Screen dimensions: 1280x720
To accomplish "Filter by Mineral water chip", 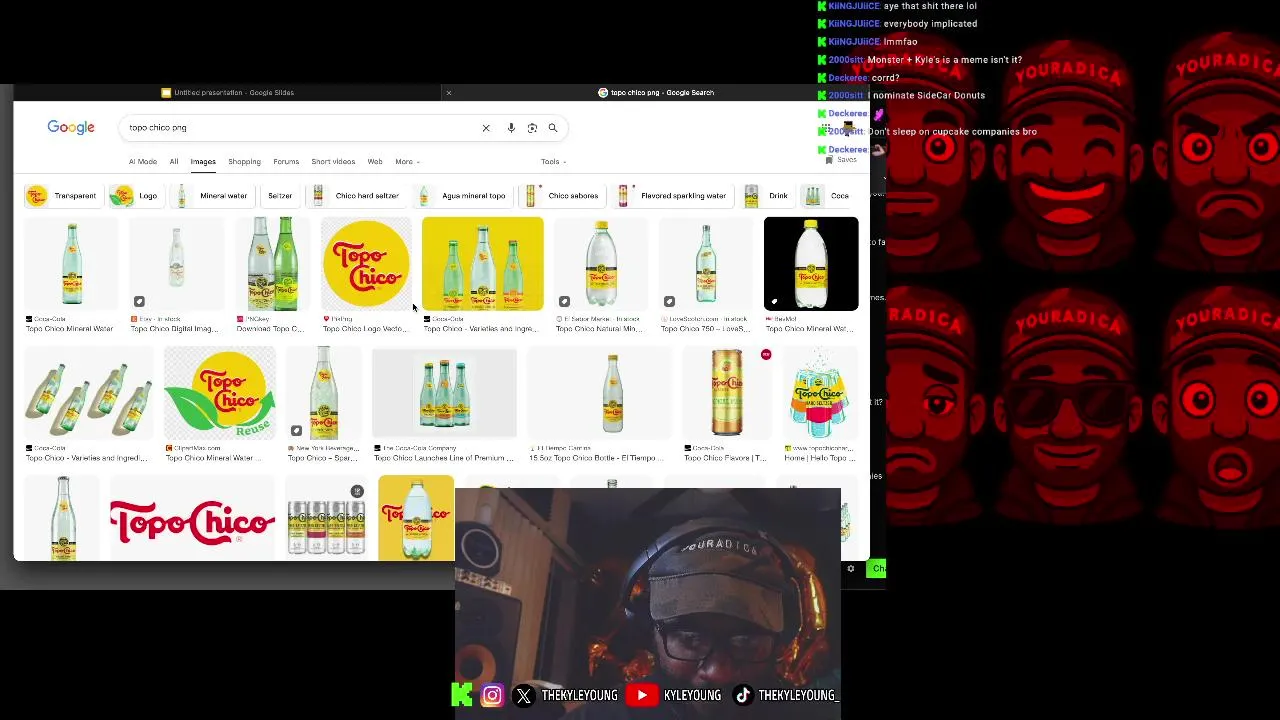I will point(211,196).
